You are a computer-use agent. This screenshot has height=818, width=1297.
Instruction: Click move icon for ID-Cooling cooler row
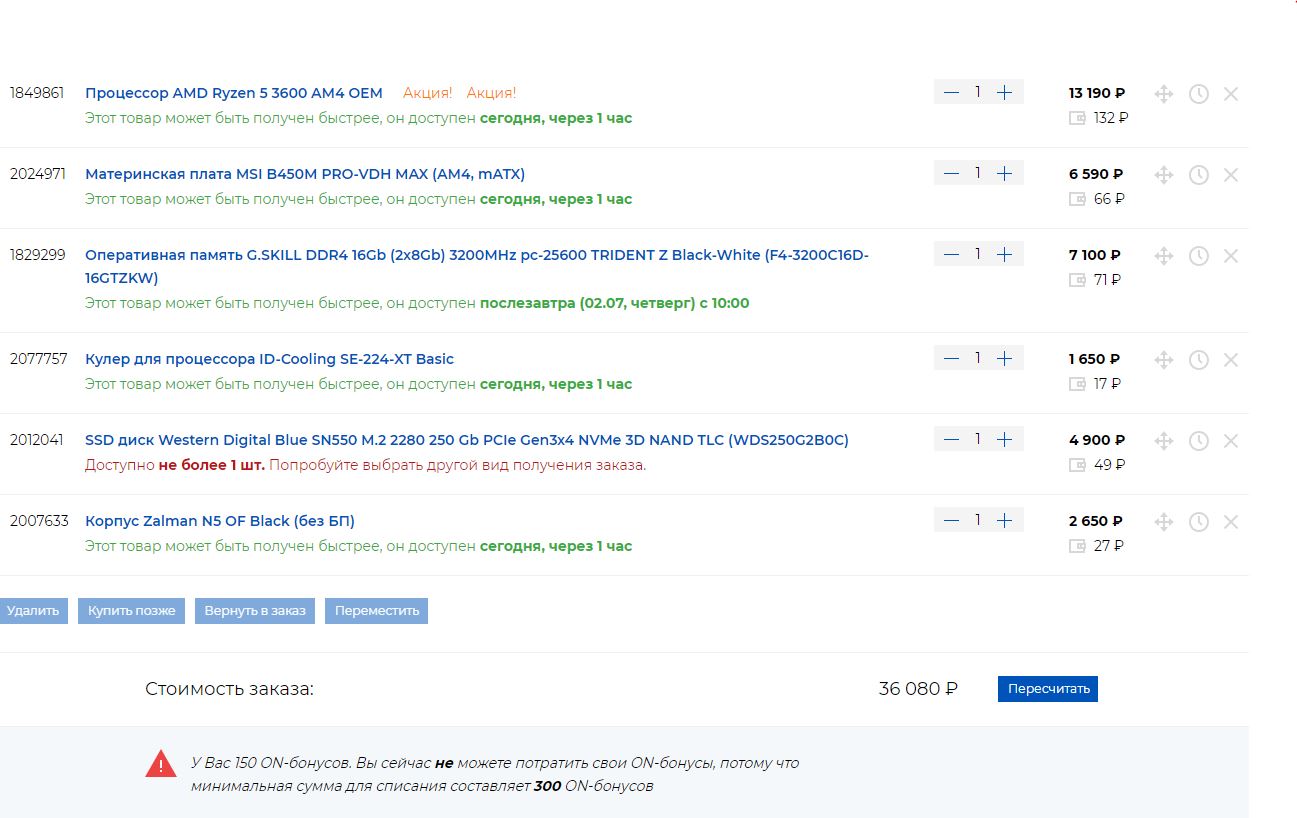[1164, 360]
